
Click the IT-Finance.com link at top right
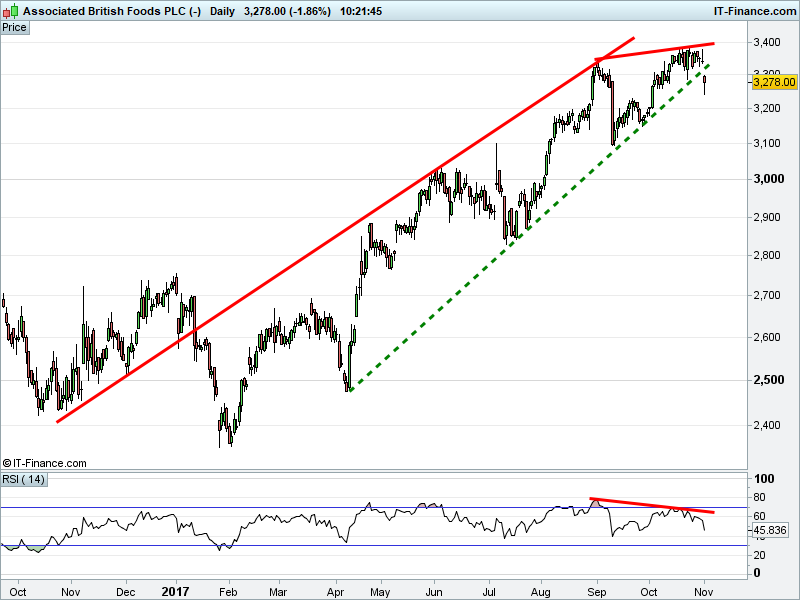[755, 11]
